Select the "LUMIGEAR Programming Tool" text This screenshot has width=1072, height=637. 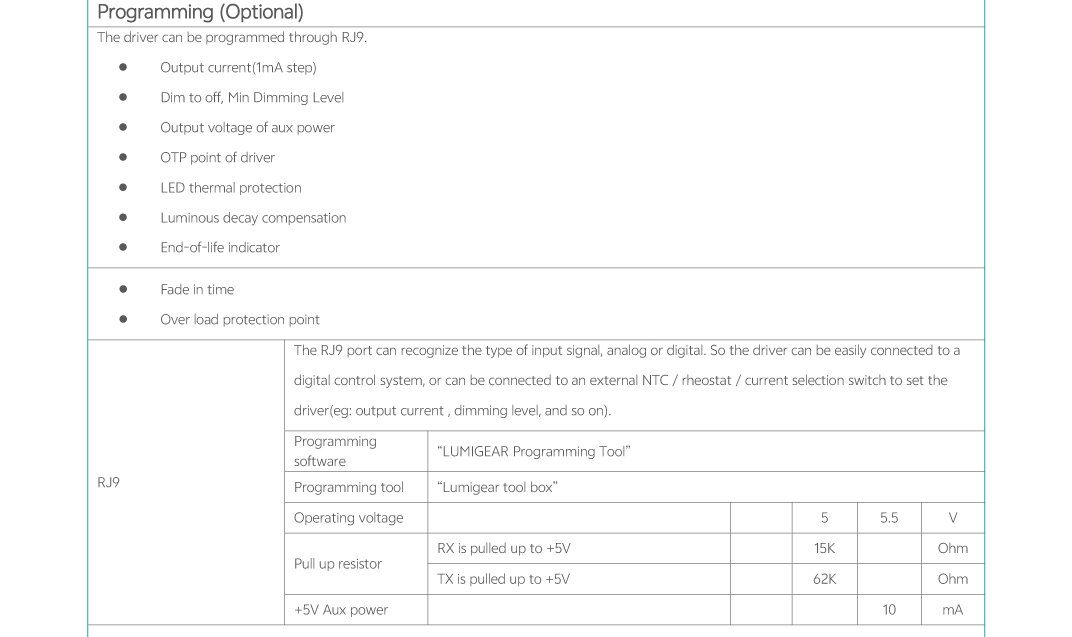click(x=533, y=452)
